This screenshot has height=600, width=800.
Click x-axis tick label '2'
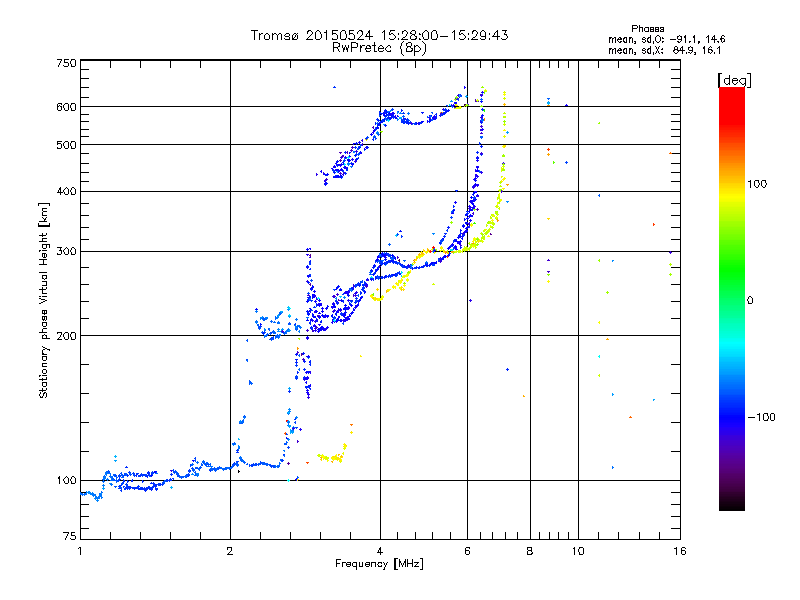click(x=230, y=551)
